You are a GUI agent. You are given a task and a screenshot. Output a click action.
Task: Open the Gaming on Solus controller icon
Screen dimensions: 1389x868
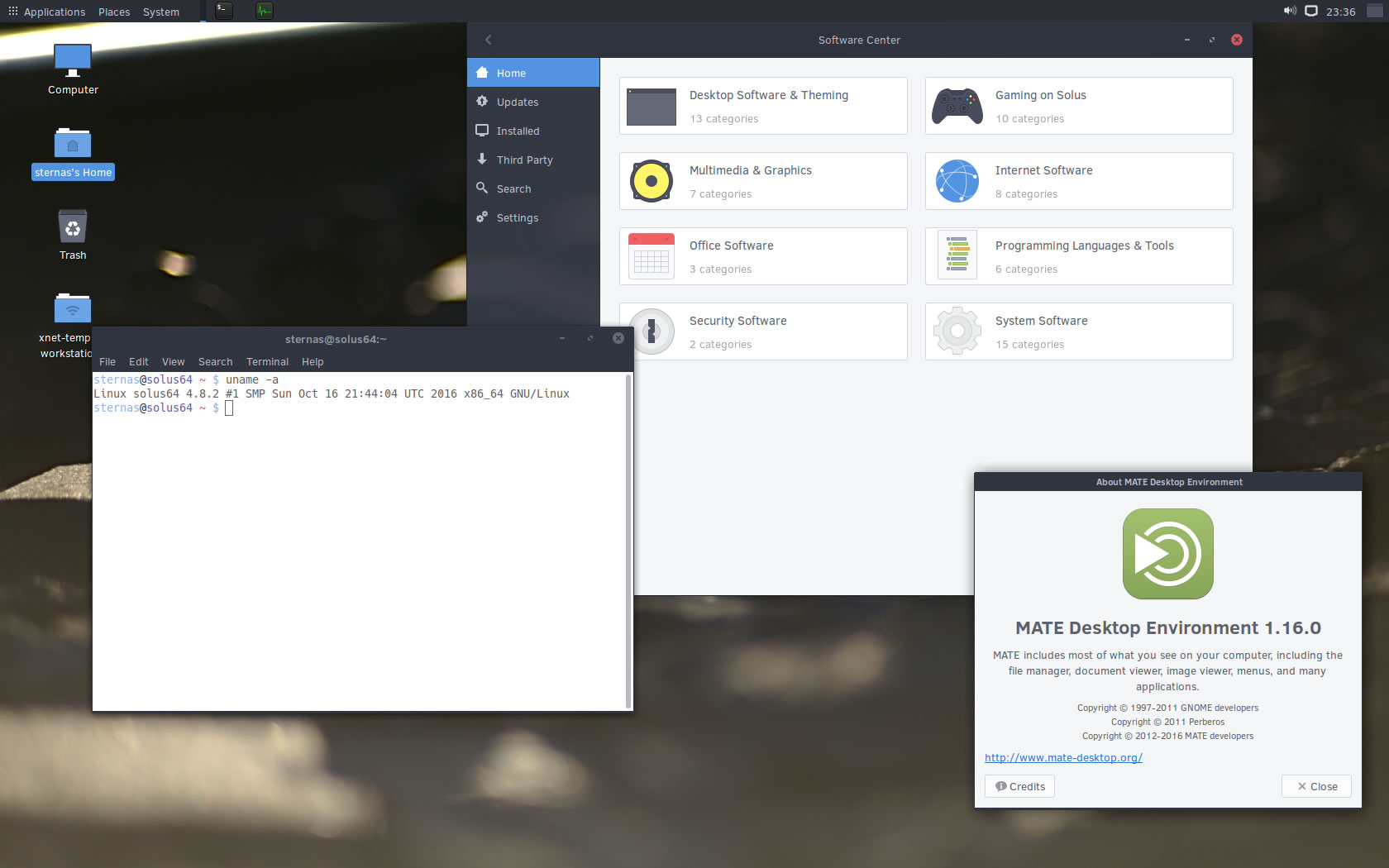coord(957,107)
